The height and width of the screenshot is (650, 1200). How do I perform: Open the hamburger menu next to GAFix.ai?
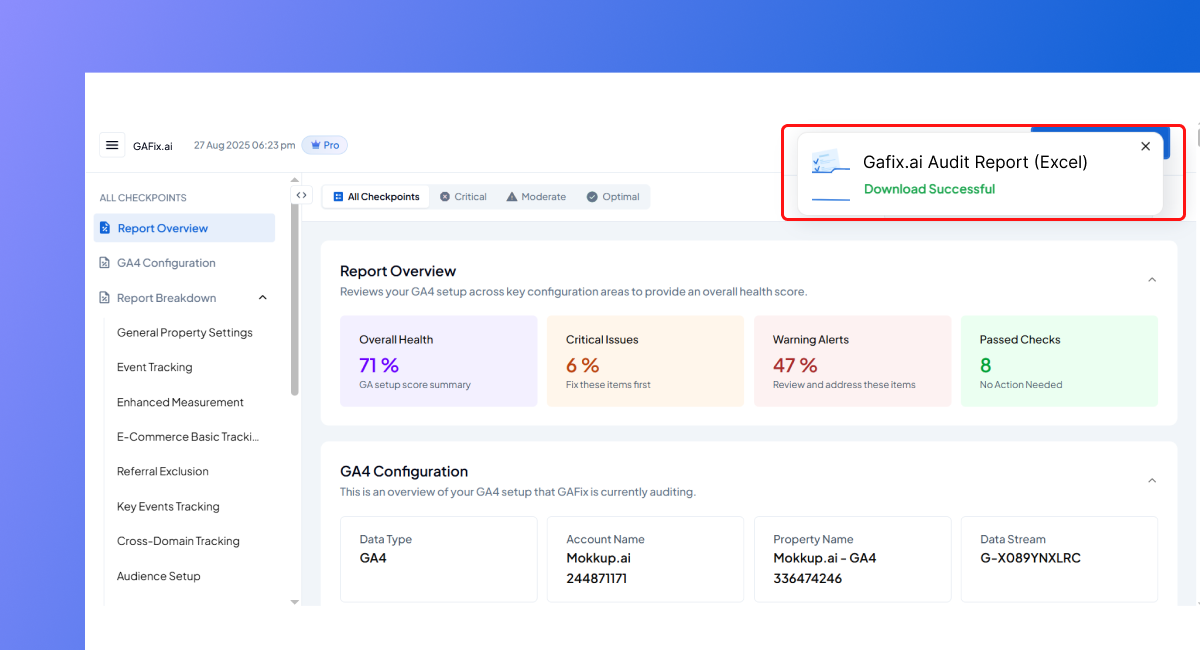click(x=112, y=145)
